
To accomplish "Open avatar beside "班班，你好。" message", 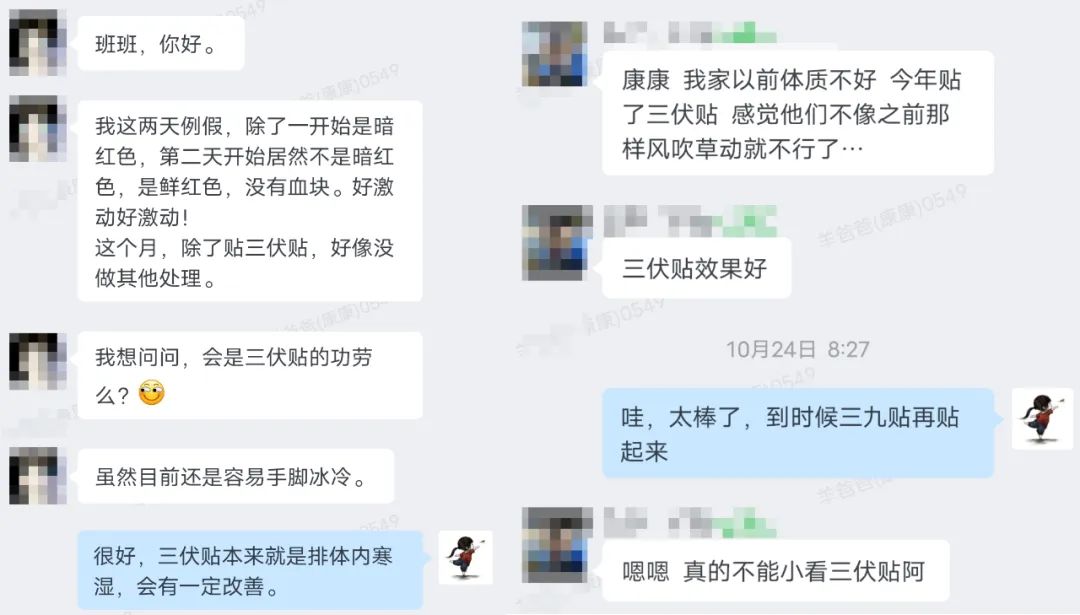I will [37, 43].
